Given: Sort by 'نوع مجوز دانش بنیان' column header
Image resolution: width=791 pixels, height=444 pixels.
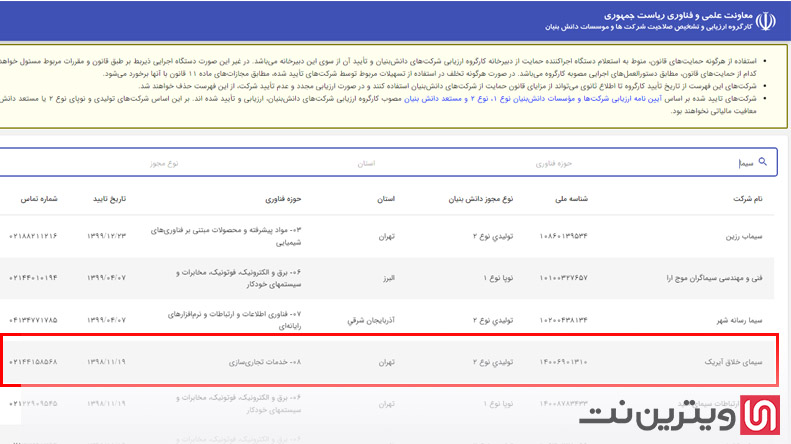Looking at the screenshot, I should [480, 199].
